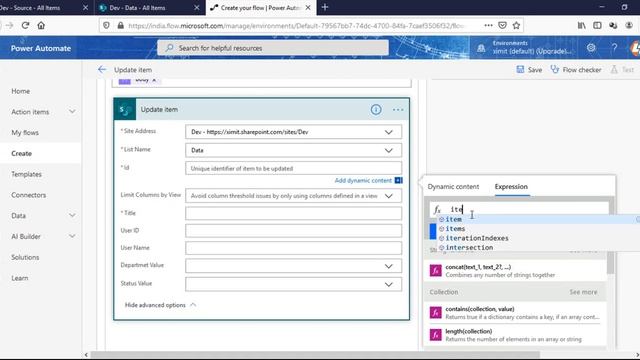Click the horizontal scrollbar at the bottom
Screen dimensions: 640x360
[x=314, y=355]
